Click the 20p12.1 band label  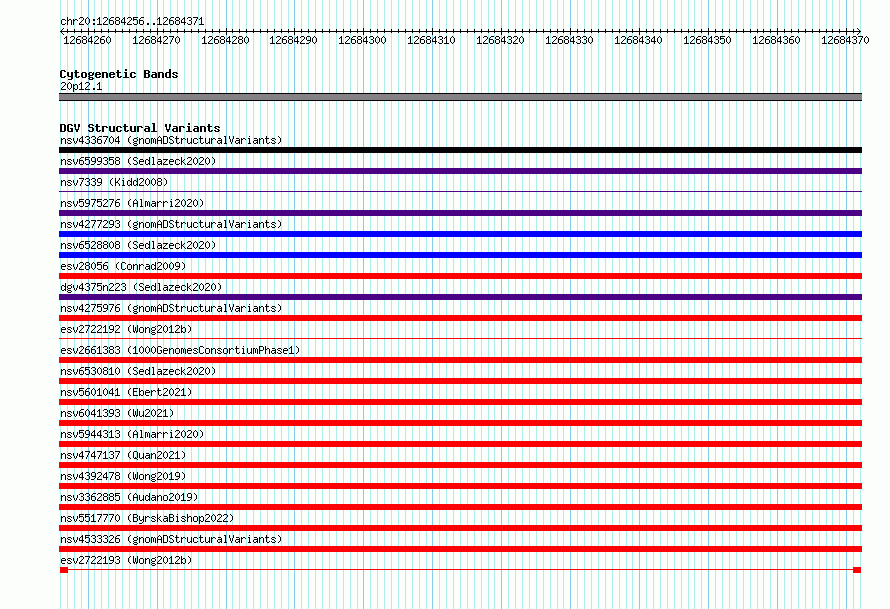point(81,86)
